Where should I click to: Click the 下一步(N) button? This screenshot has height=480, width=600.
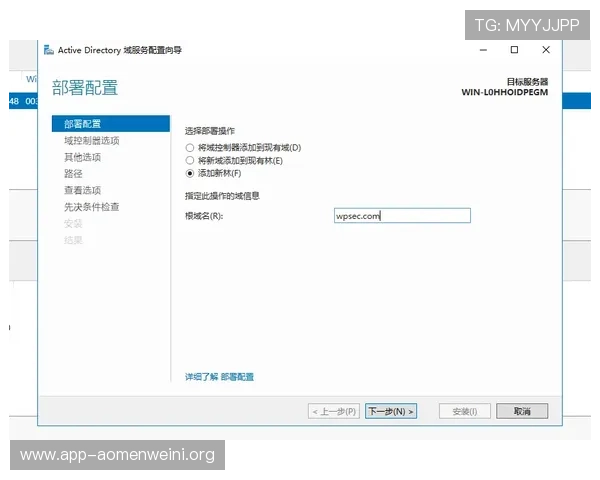pyautogui.click(x=391, y=411)
